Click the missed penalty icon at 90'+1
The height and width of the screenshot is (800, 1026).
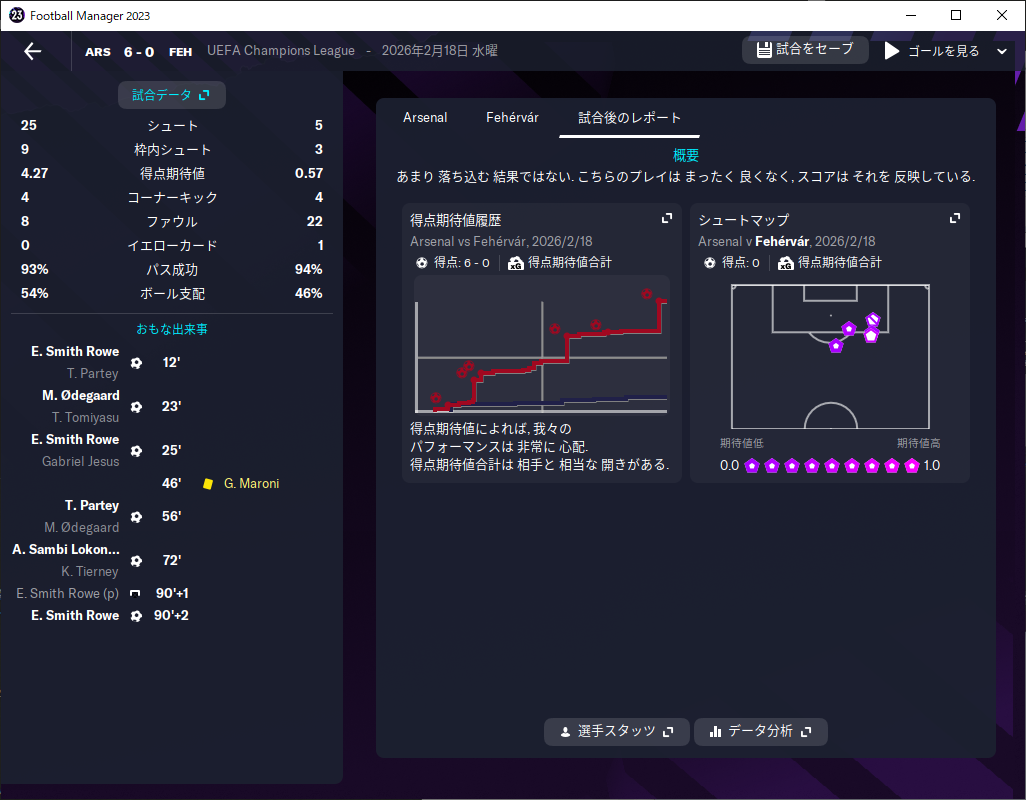coord(135,593)
